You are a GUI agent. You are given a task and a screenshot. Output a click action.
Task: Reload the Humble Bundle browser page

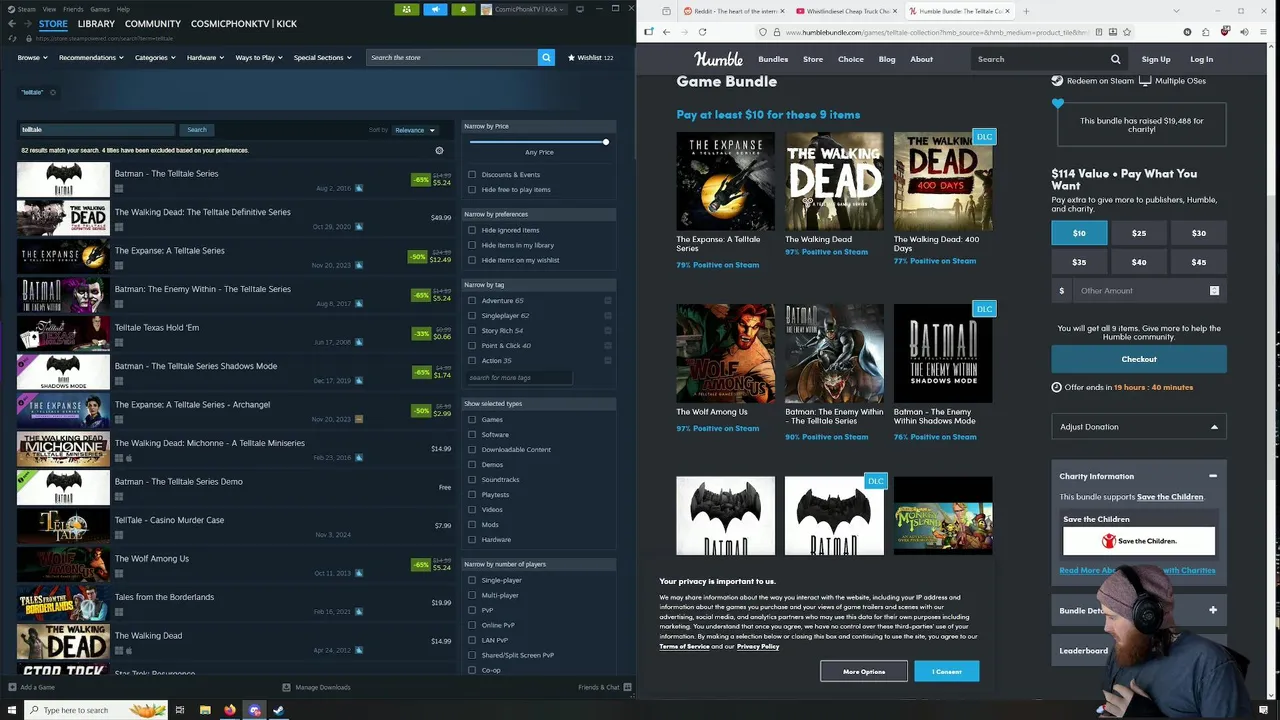(x=702, y=32)
